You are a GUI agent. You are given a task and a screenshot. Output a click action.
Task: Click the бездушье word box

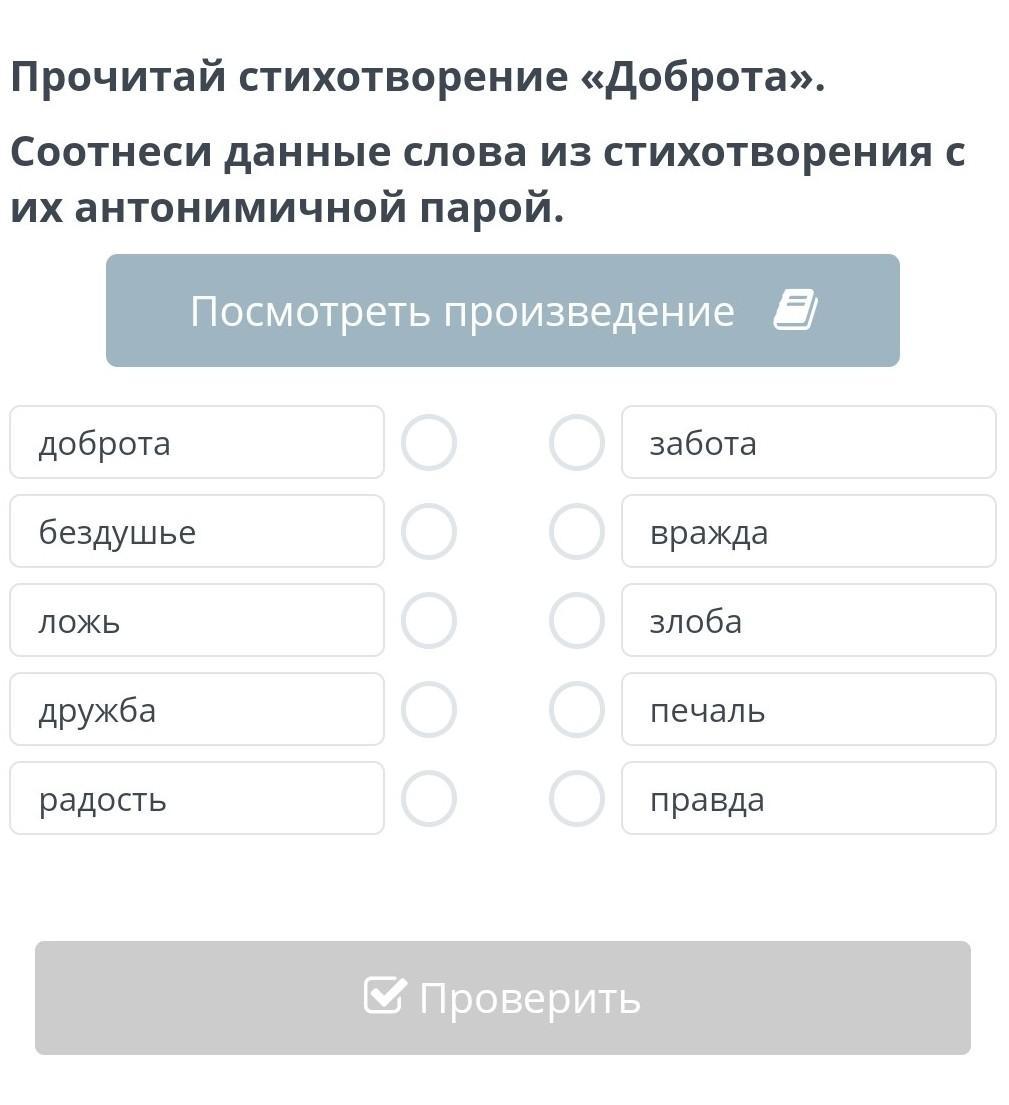pyautogui.click(x=197, y=531)
